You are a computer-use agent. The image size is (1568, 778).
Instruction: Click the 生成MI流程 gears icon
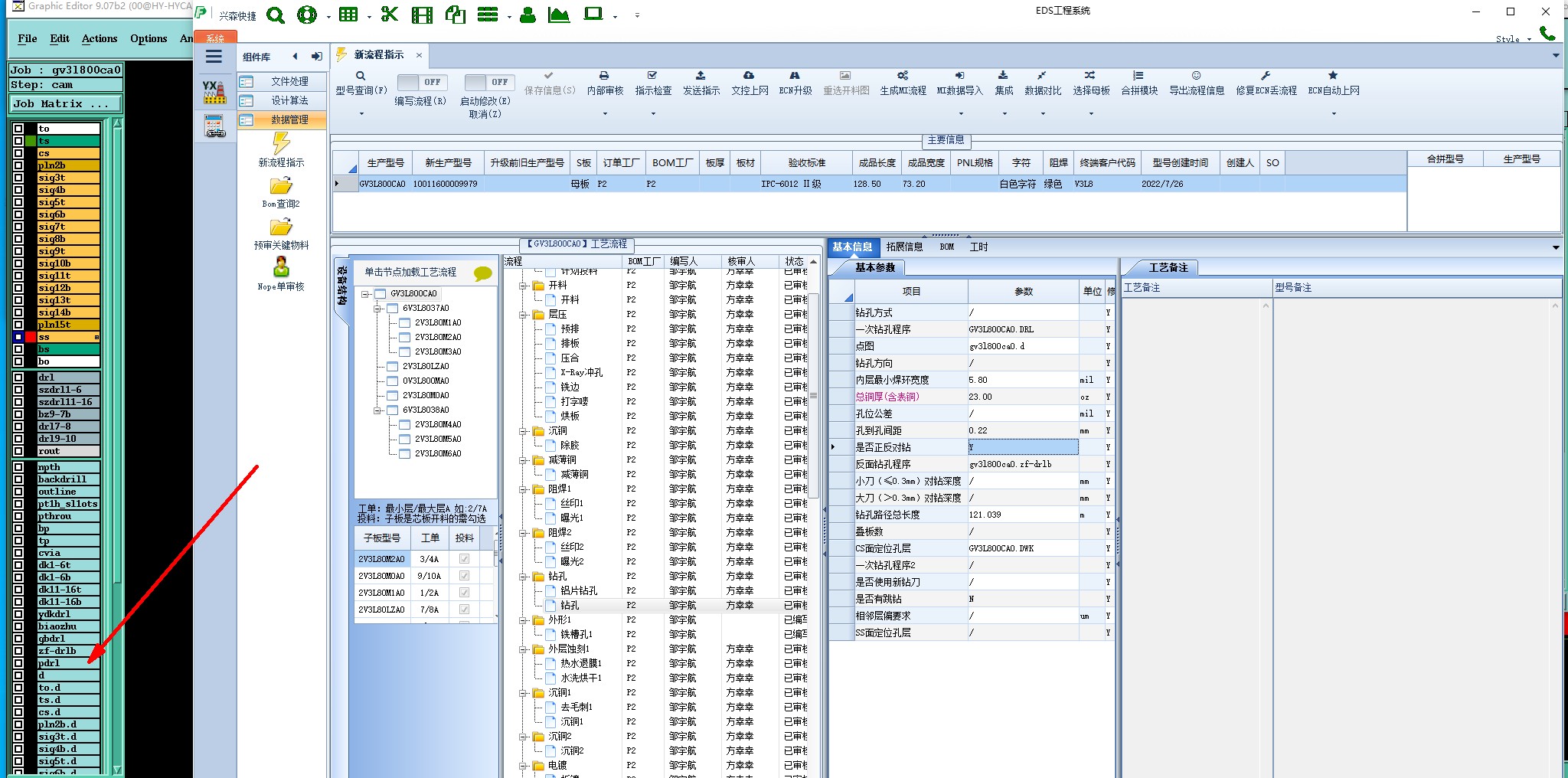[903, 76]
